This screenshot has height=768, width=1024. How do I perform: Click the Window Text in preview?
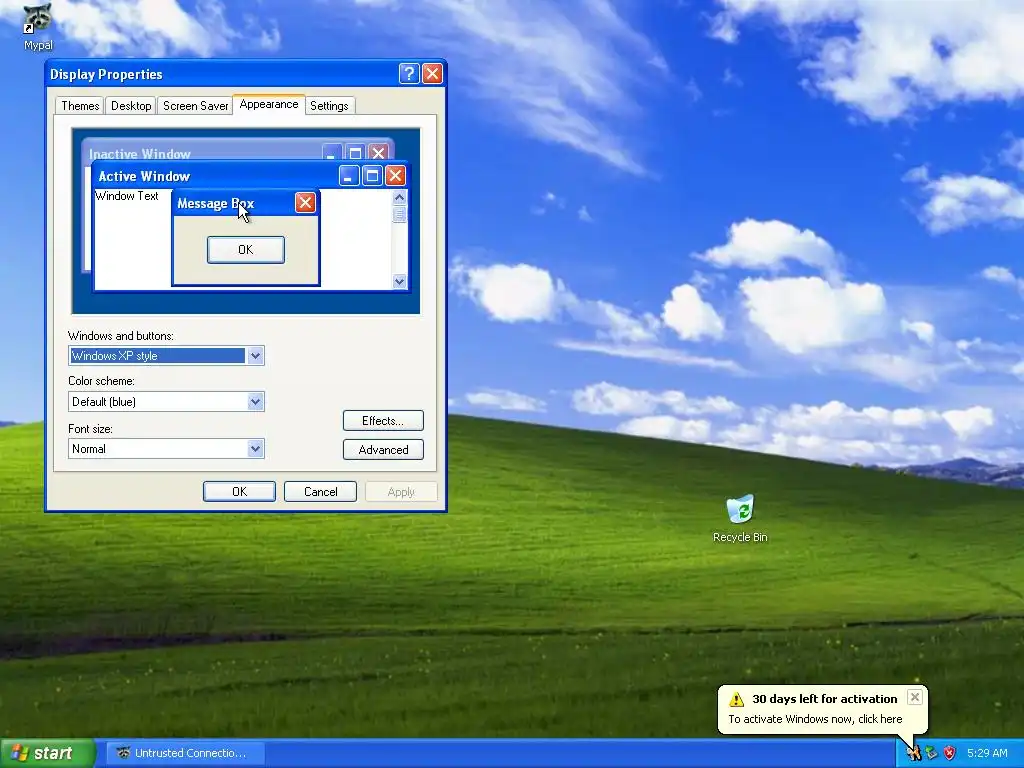(127, 196)
